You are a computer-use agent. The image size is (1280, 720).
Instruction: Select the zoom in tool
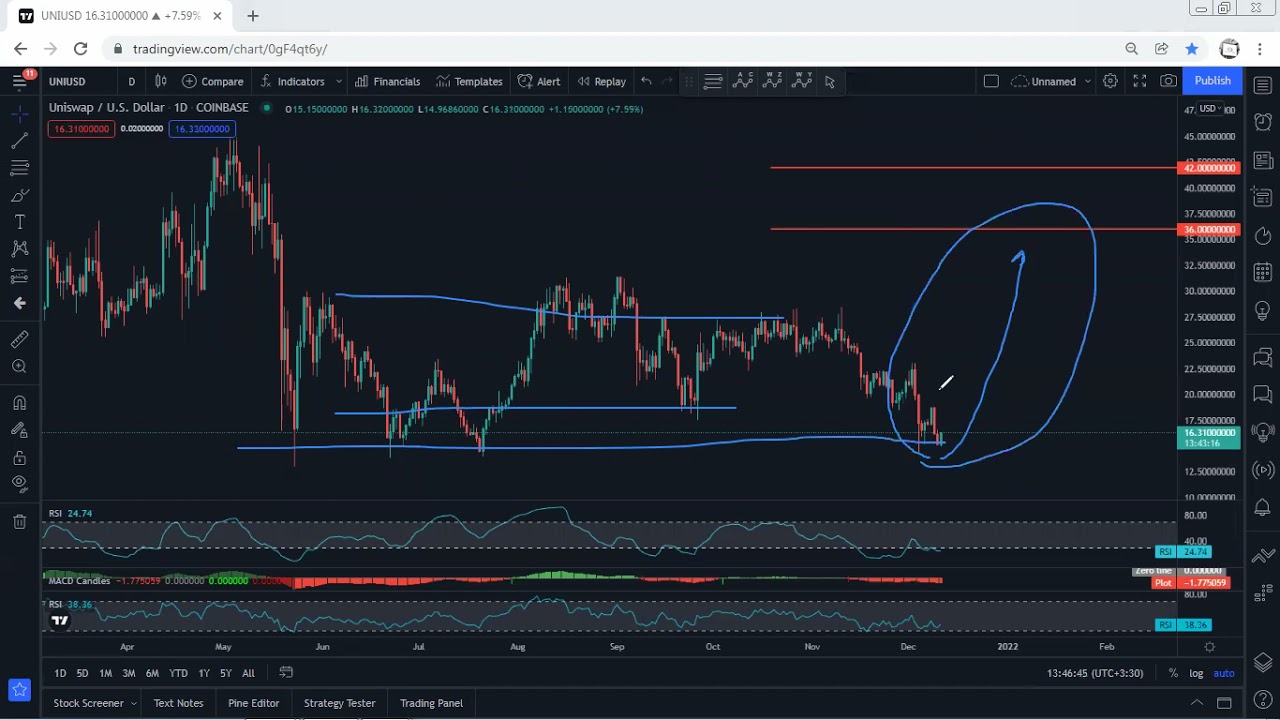coord(19,367)
